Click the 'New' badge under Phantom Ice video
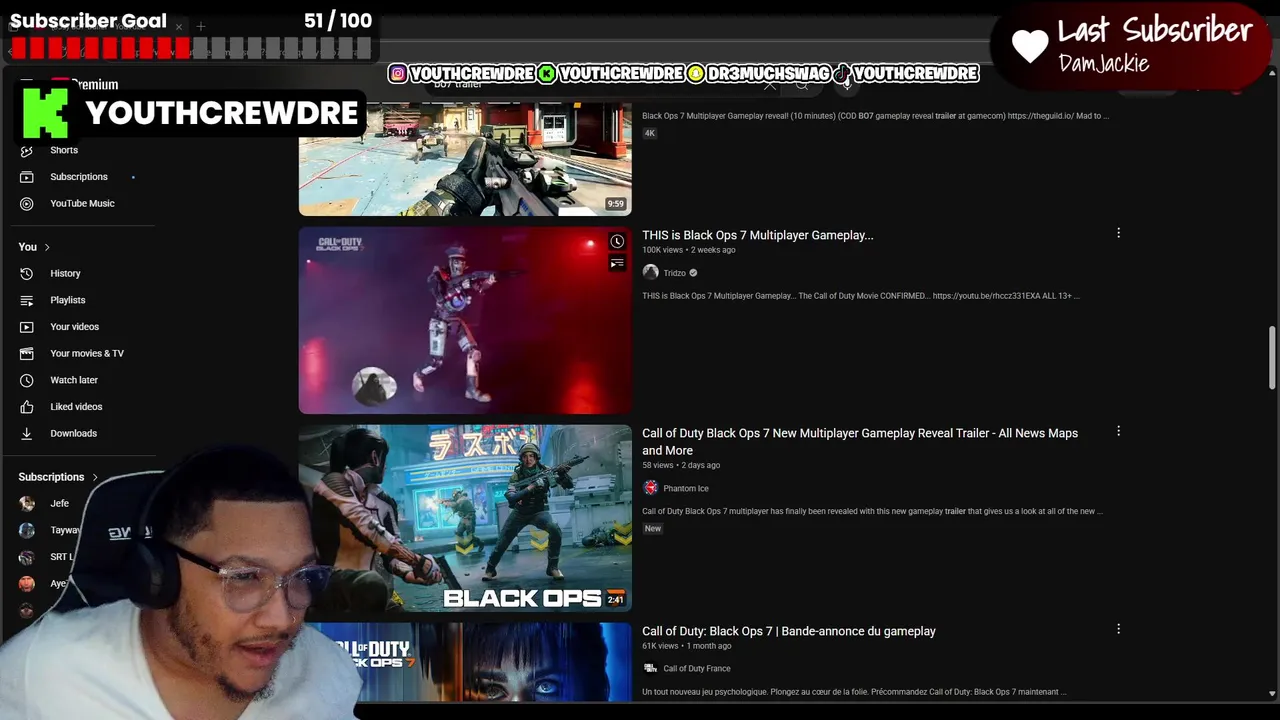 652,528
